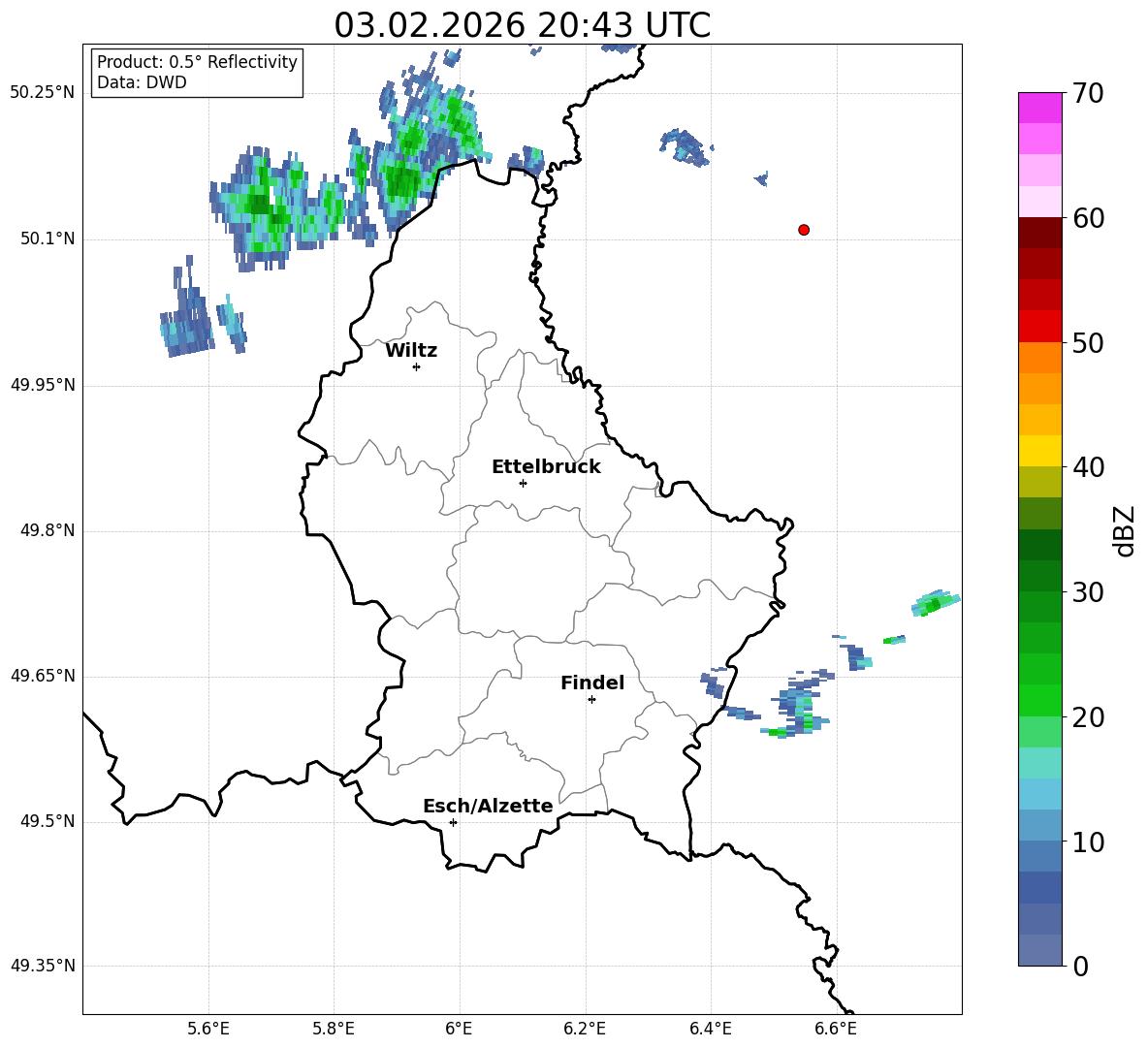Click the 6.4°E longitude label
The height and width of the screenshot is (1048, 1148).
click(710, 1030)
